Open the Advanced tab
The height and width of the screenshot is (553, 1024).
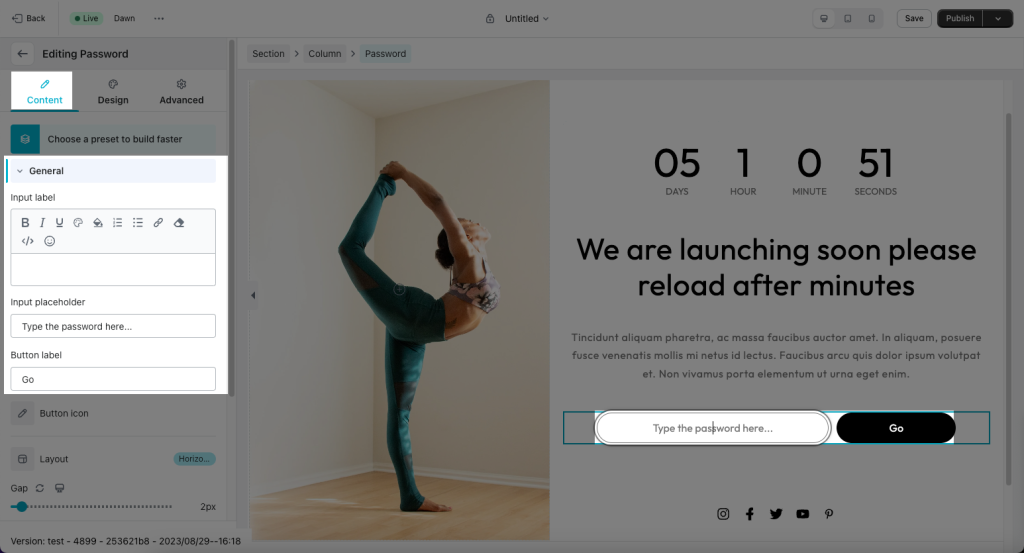182,91
